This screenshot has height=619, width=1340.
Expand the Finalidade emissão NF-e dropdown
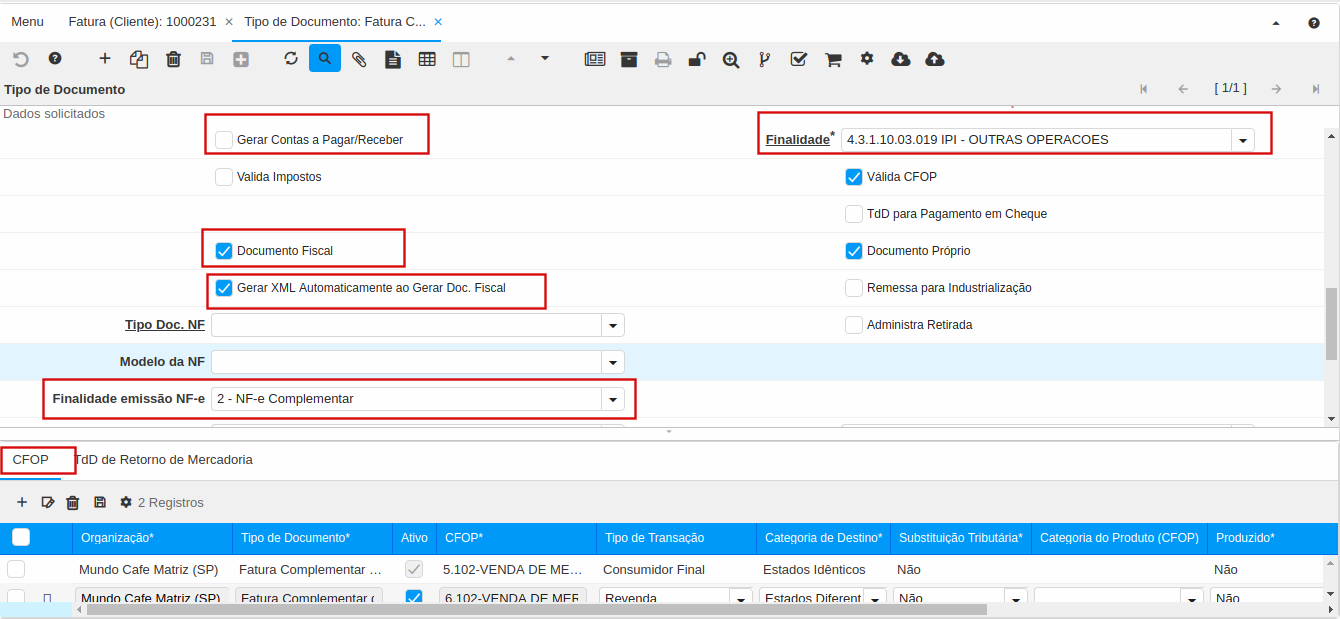[x=612, y=399]
